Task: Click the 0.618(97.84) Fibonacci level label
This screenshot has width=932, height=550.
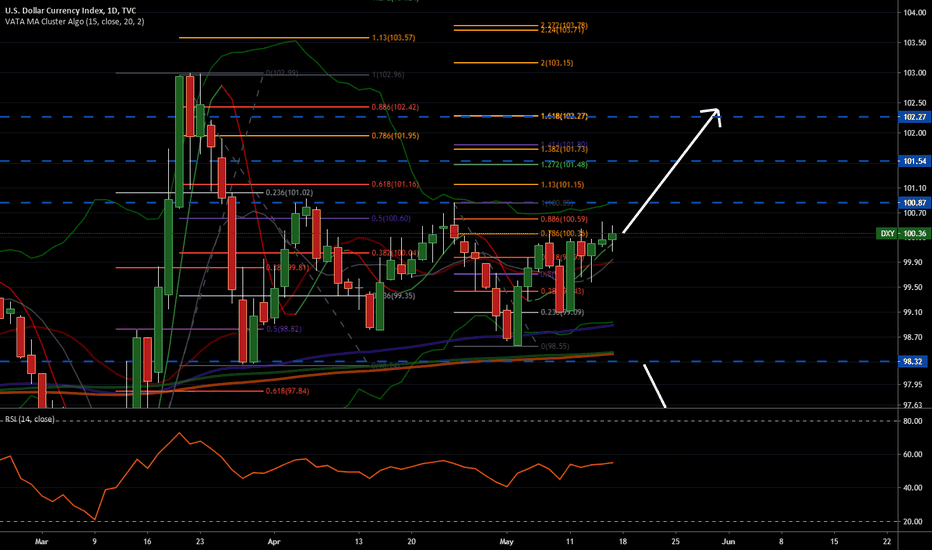Action: point(287,391)
